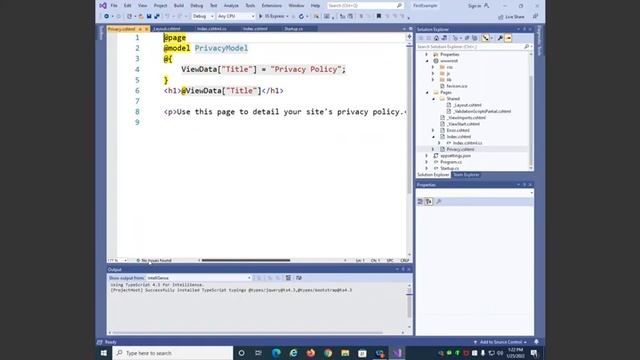Open Microsoft Edge from taskbar
Screen dimensions: 640x360
pos(276,353)
